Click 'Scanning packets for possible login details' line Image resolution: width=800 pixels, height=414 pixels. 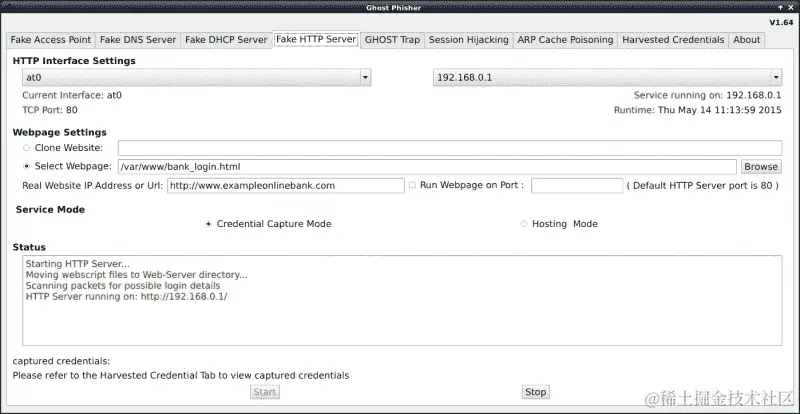(123, 286)
